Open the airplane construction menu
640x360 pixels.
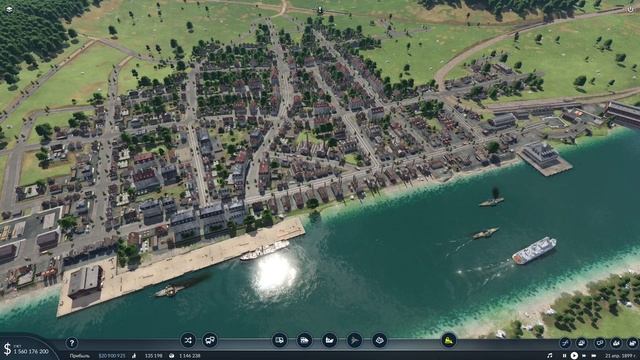coord(354,340)
